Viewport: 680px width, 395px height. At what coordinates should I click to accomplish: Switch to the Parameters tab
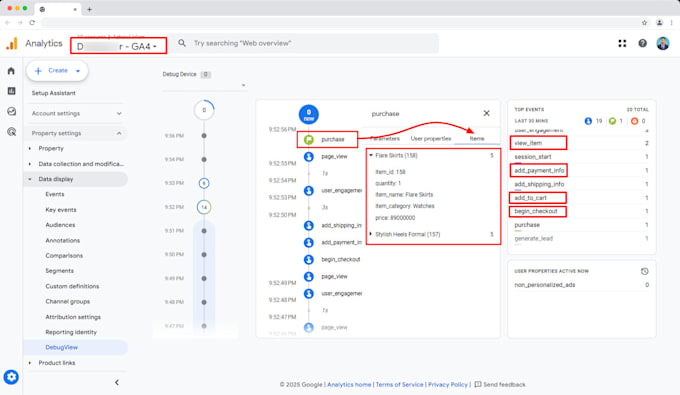point(385,138)
